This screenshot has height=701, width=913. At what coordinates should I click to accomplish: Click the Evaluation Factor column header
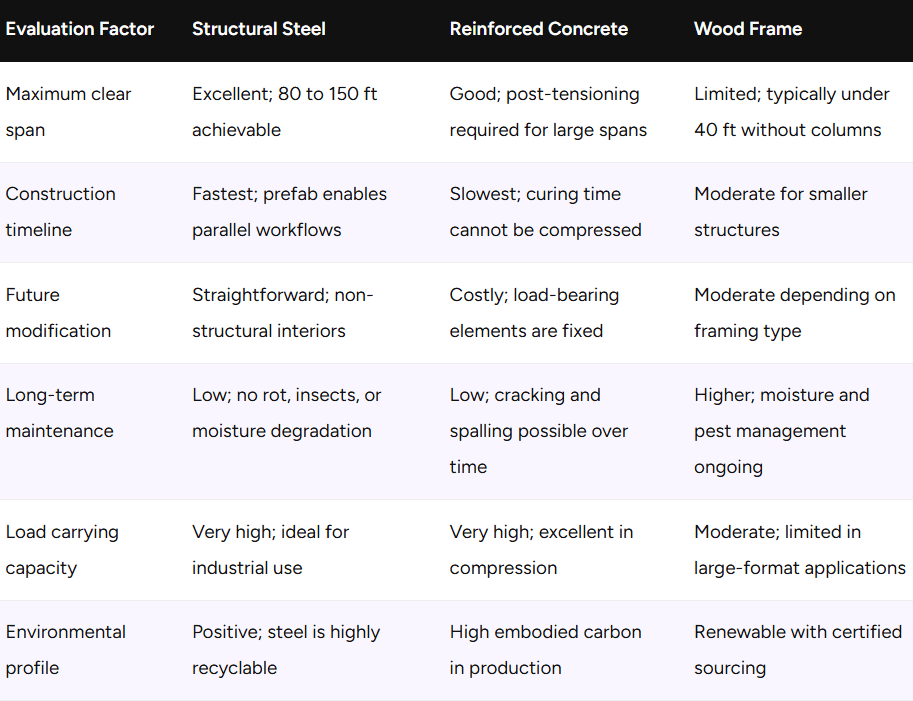pos(80,29)
